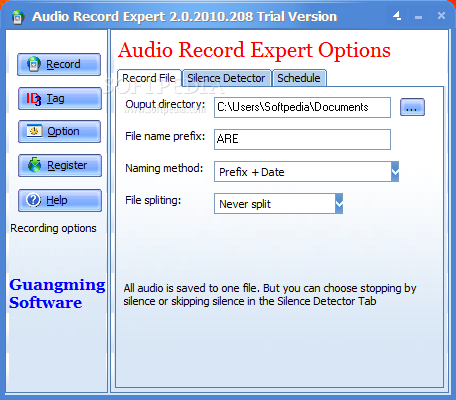Image resolution: width=456 pixels, height=400 pixels.
Task: Click the Option sidebar button
Action: (59, 131)
